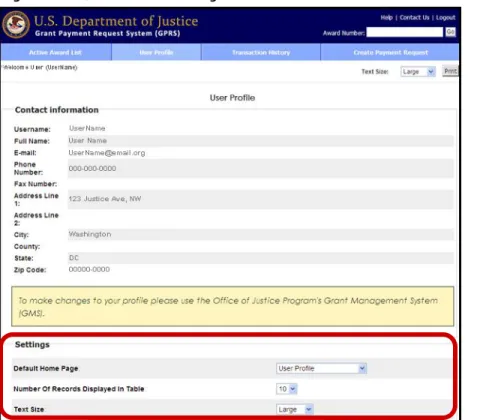Click the Settings section heading
The height and width of the screenshot is (420, 477).
[x=32, y=344]
